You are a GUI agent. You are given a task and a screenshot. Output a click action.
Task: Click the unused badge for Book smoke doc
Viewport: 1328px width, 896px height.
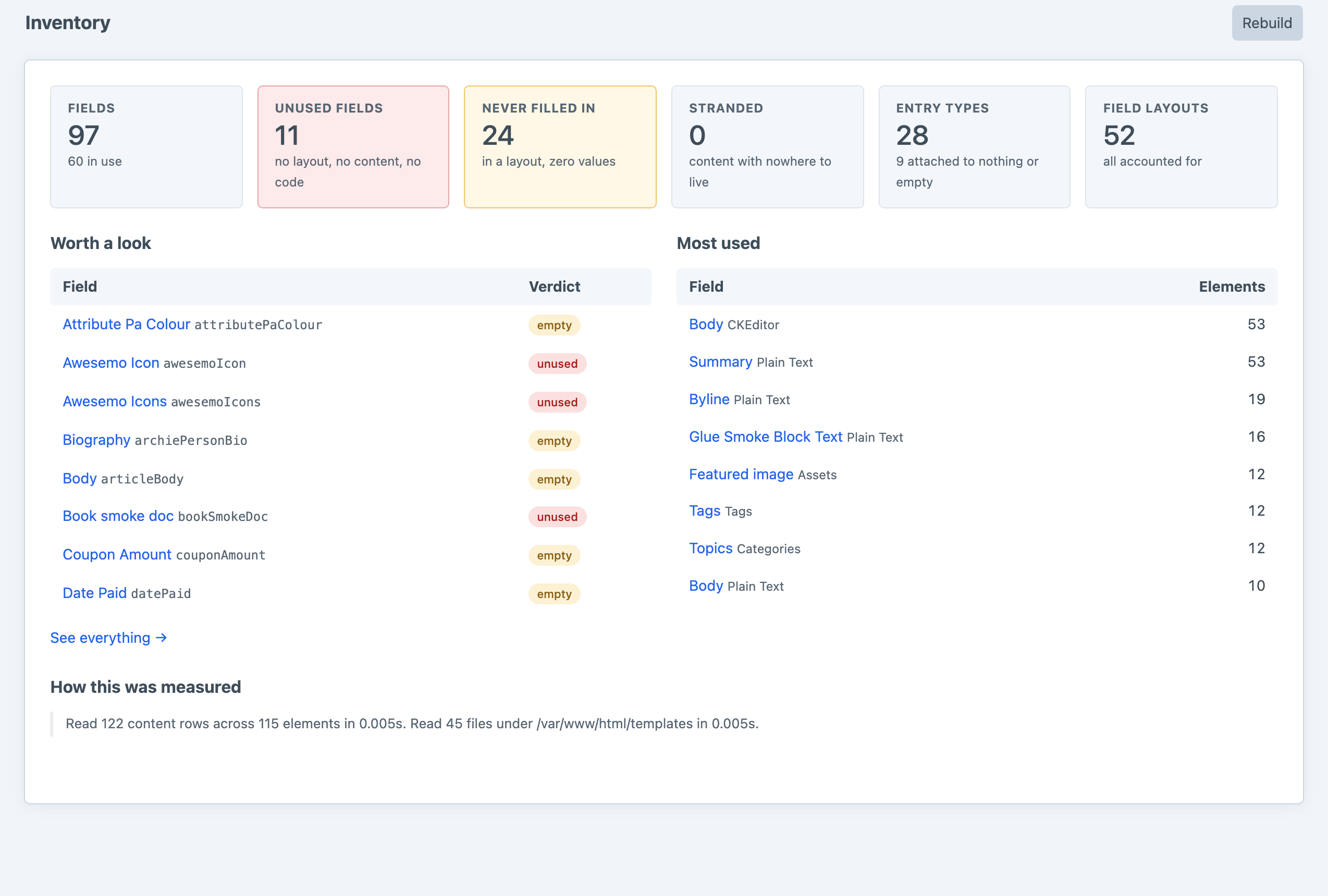[557, 517]
